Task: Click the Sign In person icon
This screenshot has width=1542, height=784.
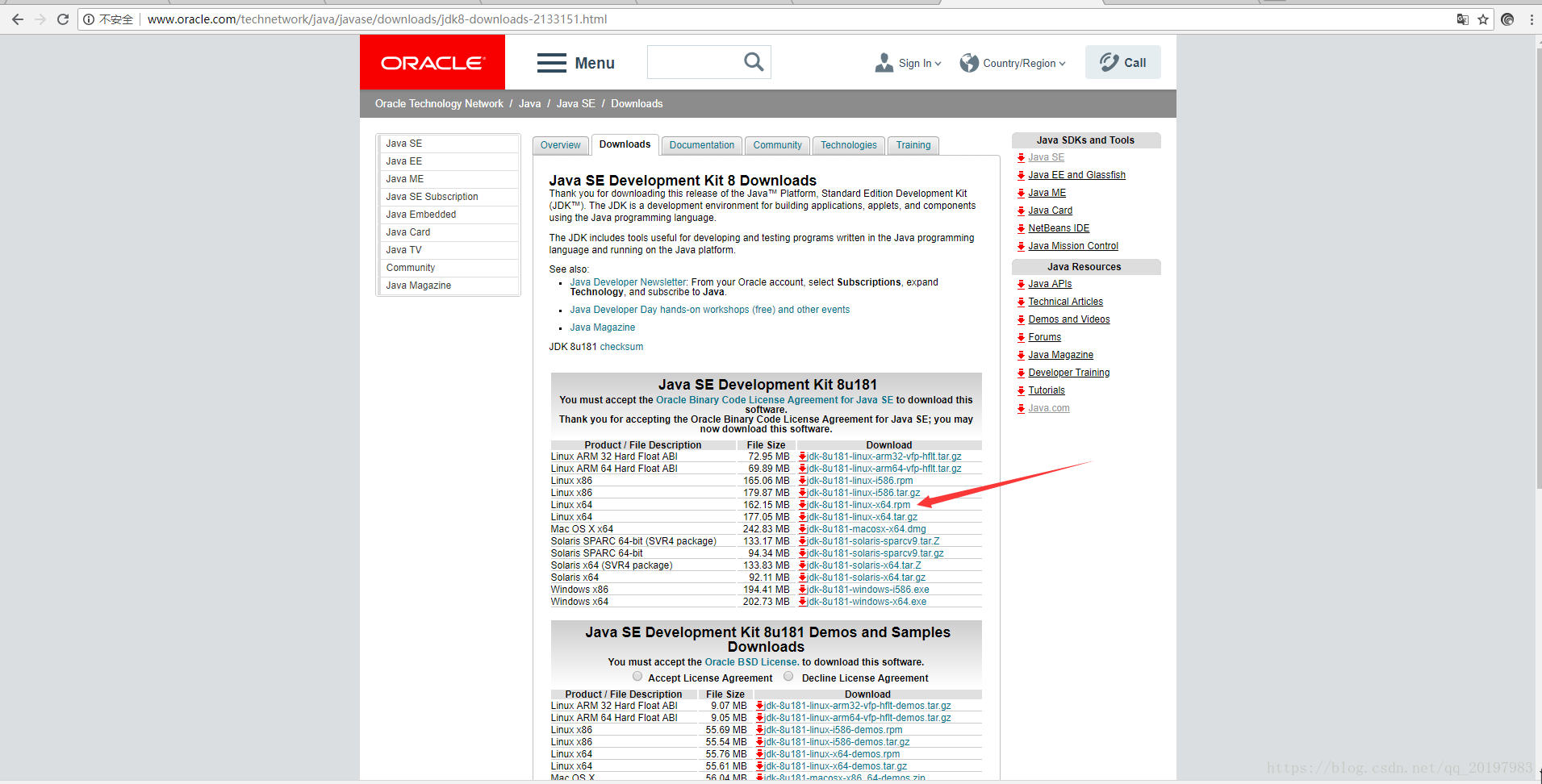Action: click(x=884, y=63)
